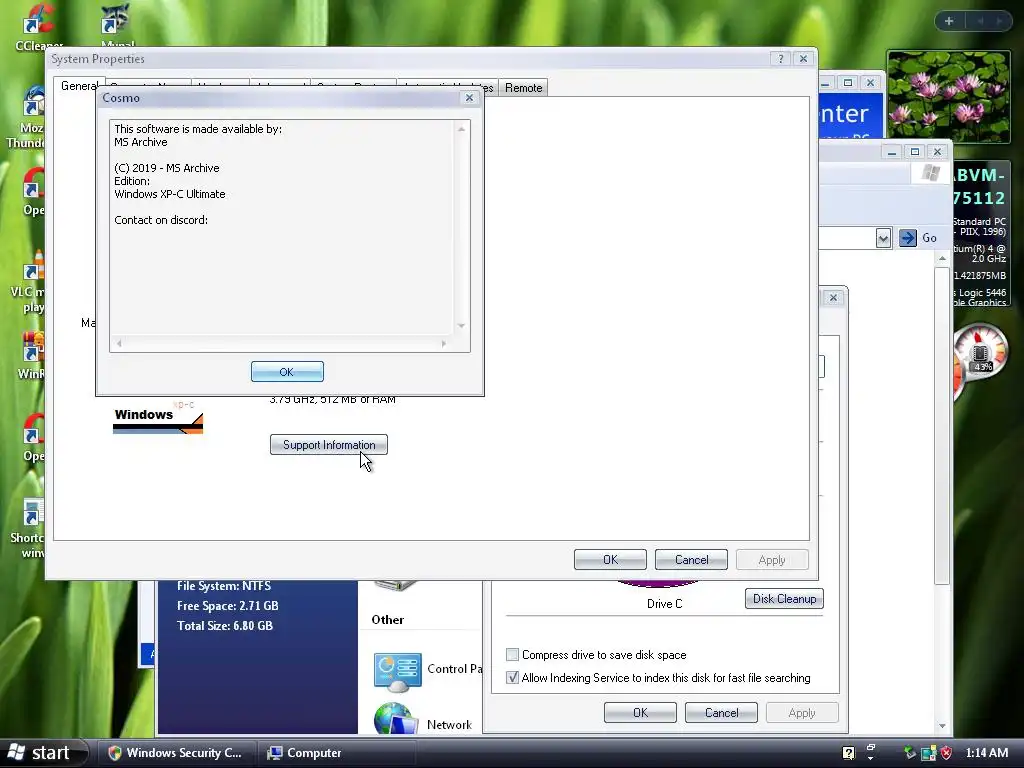Image resolution: width=1024 pixels, height=768 pixels.
Task: Launch VLC media player desktop shortcut
Action: click(29, 281)
